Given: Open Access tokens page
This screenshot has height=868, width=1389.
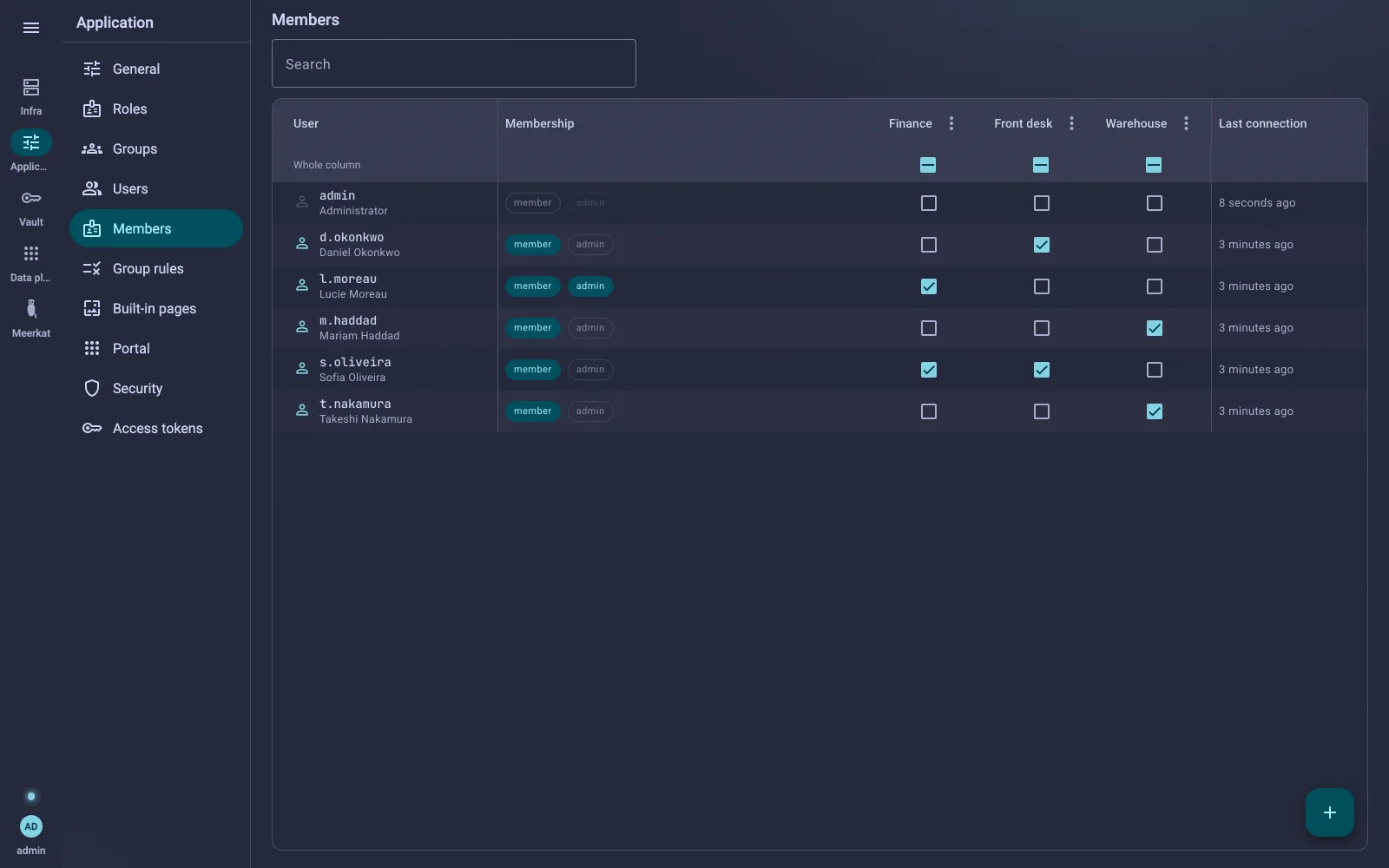Looking at the screenshot, I should 156,428.
